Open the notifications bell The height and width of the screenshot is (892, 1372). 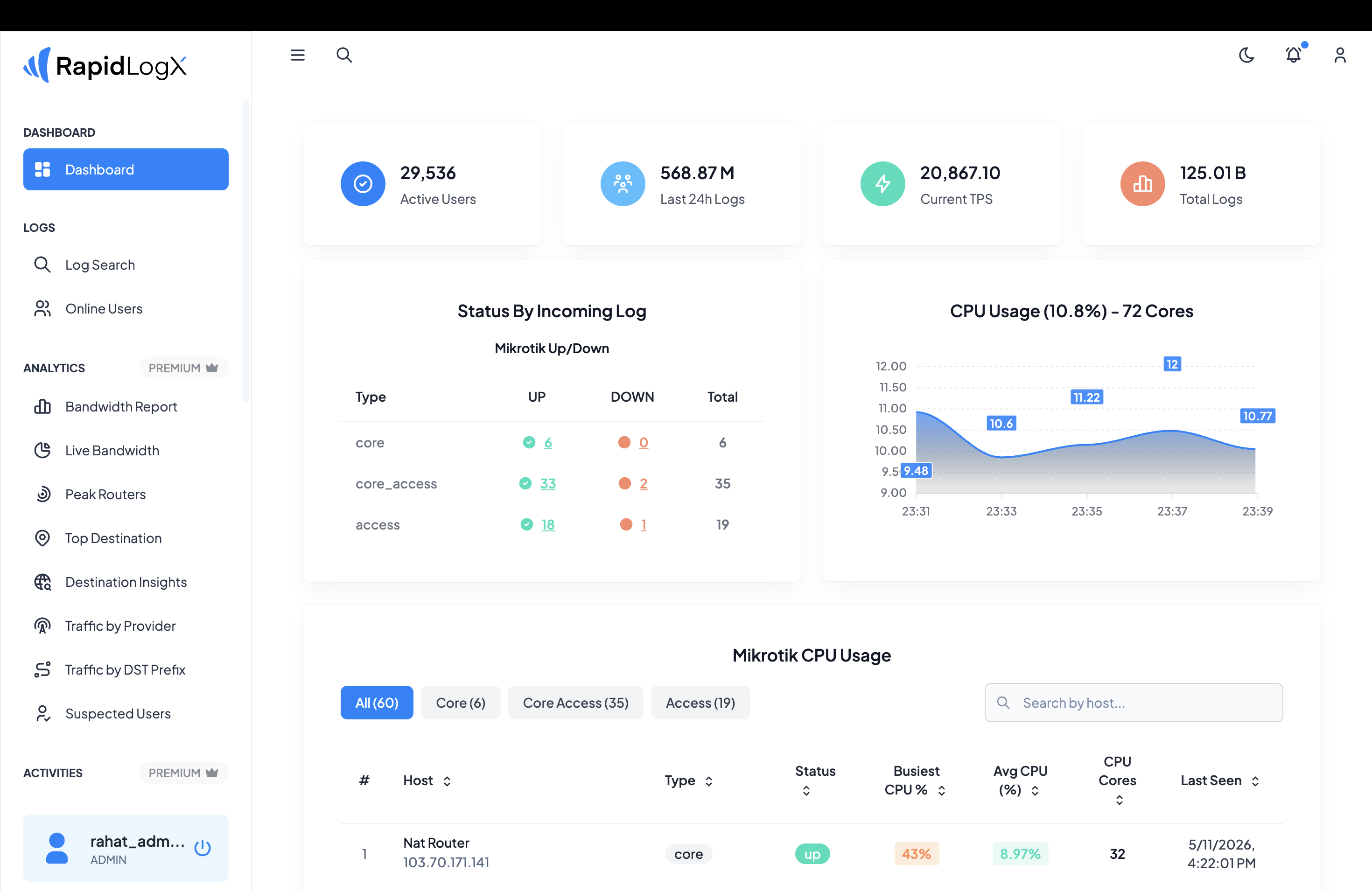[1294, 55]
